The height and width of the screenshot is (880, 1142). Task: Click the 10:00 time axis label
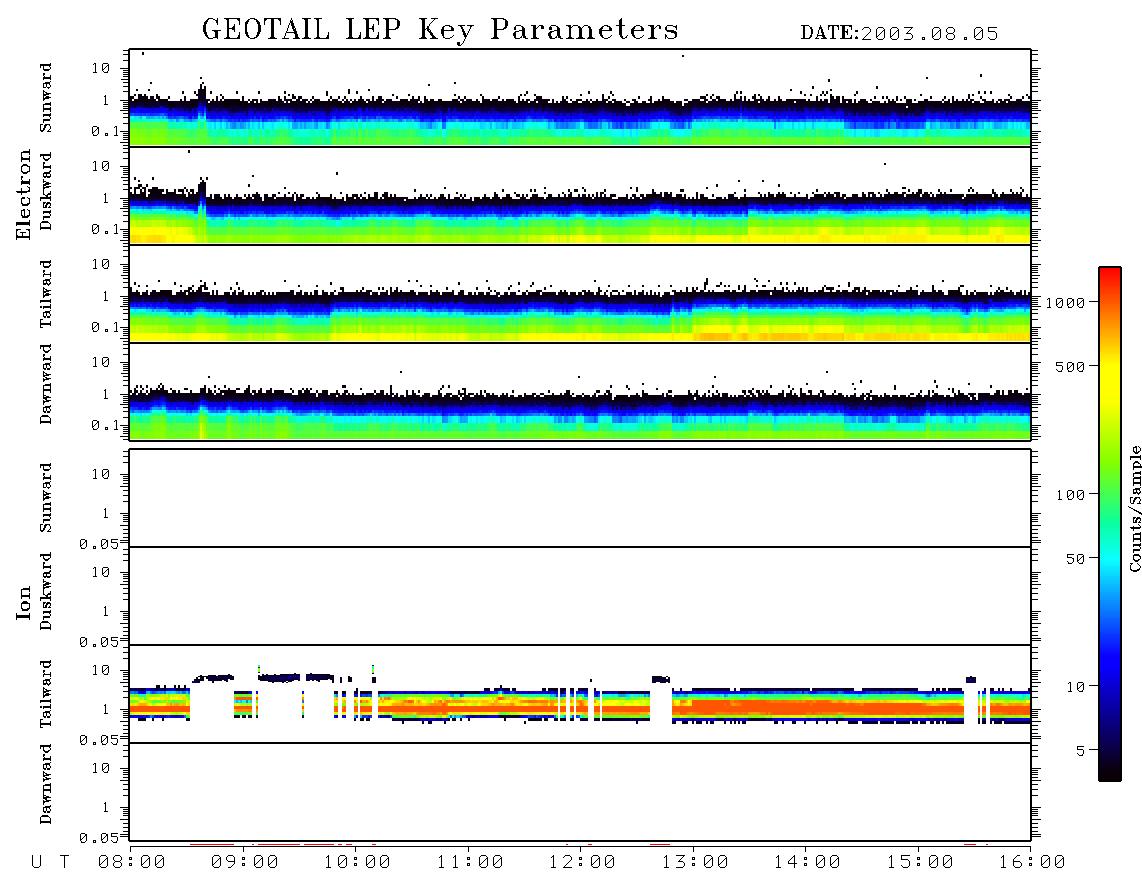[x=357, y=863]
